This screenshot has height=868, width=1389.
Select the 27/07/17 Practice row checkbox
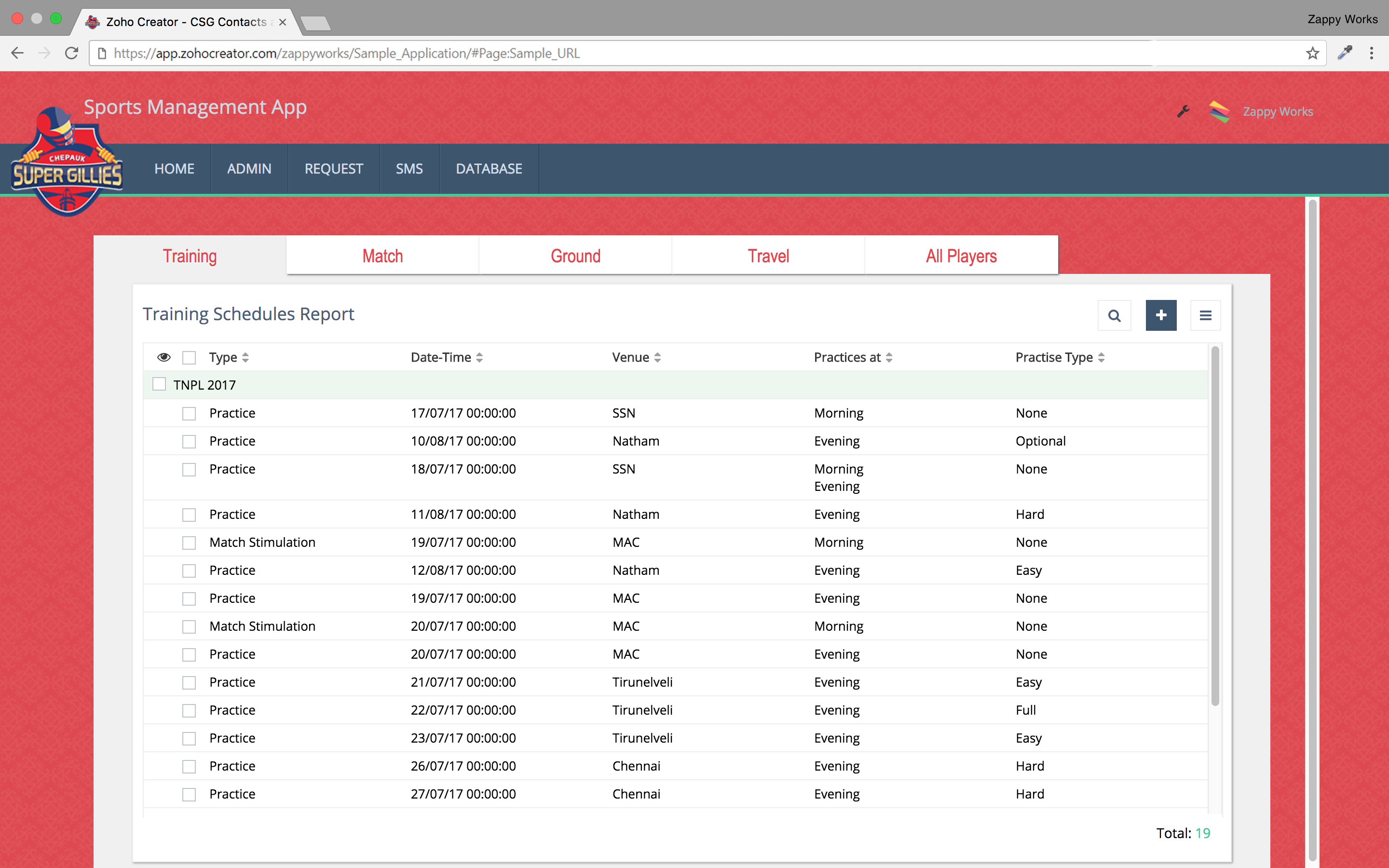(189, 795)
